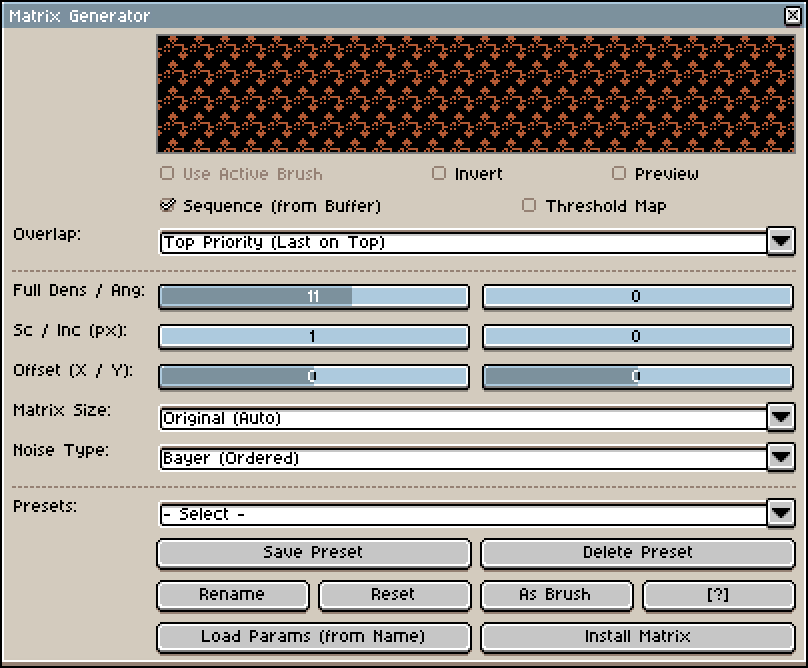Click the As Brush button
The image size is (808, 668).
(x=557, y=595)
